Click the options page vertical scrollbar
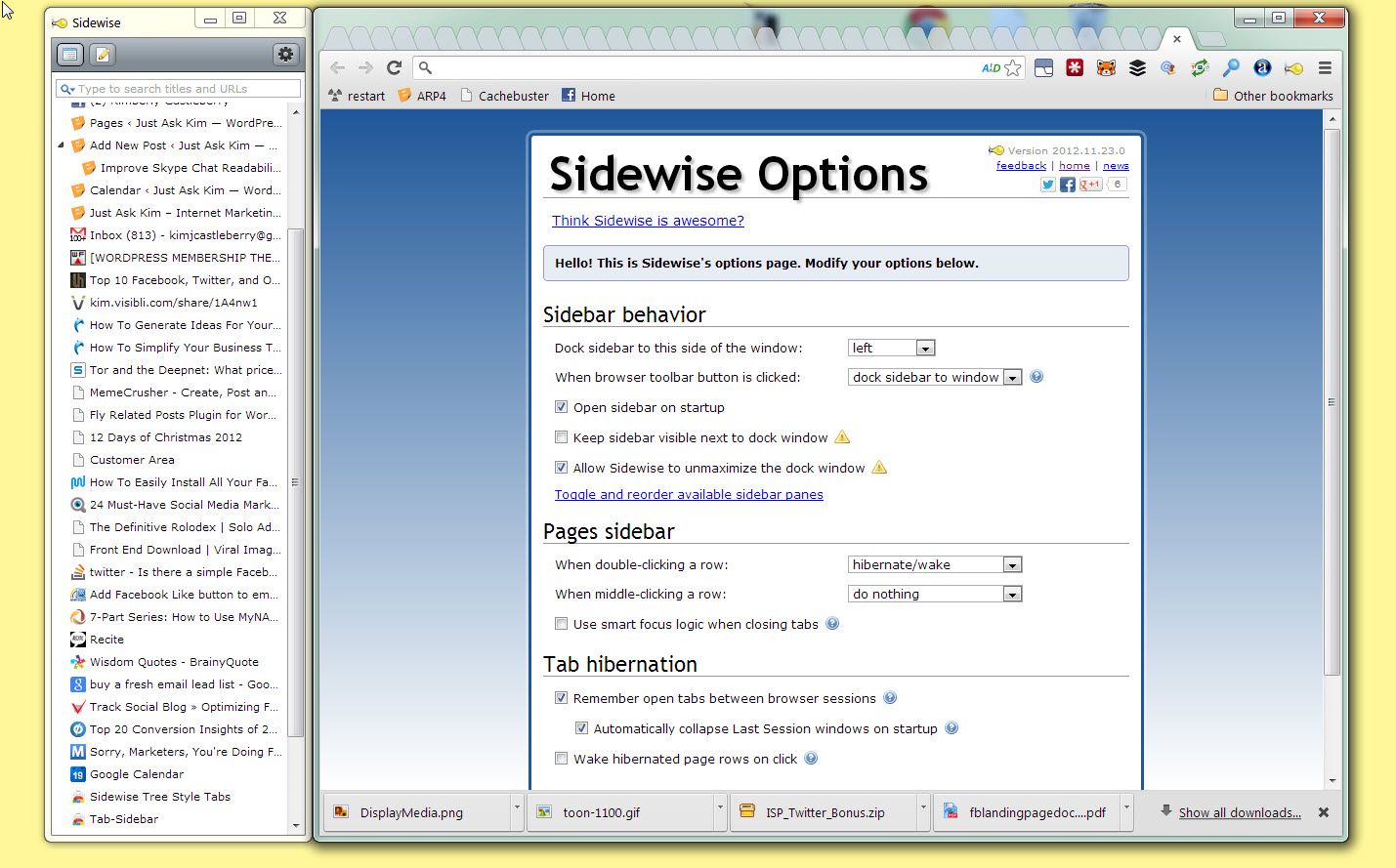 click(x=1332, y=402)
